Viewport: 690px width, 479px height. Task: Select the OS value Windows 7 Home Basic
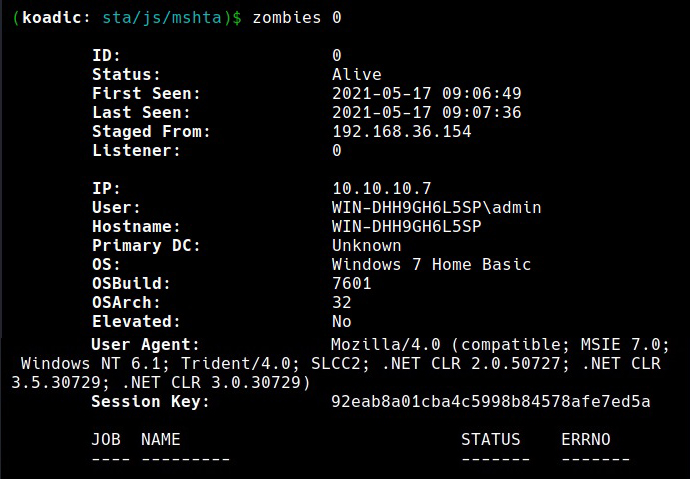coord(431,264)
